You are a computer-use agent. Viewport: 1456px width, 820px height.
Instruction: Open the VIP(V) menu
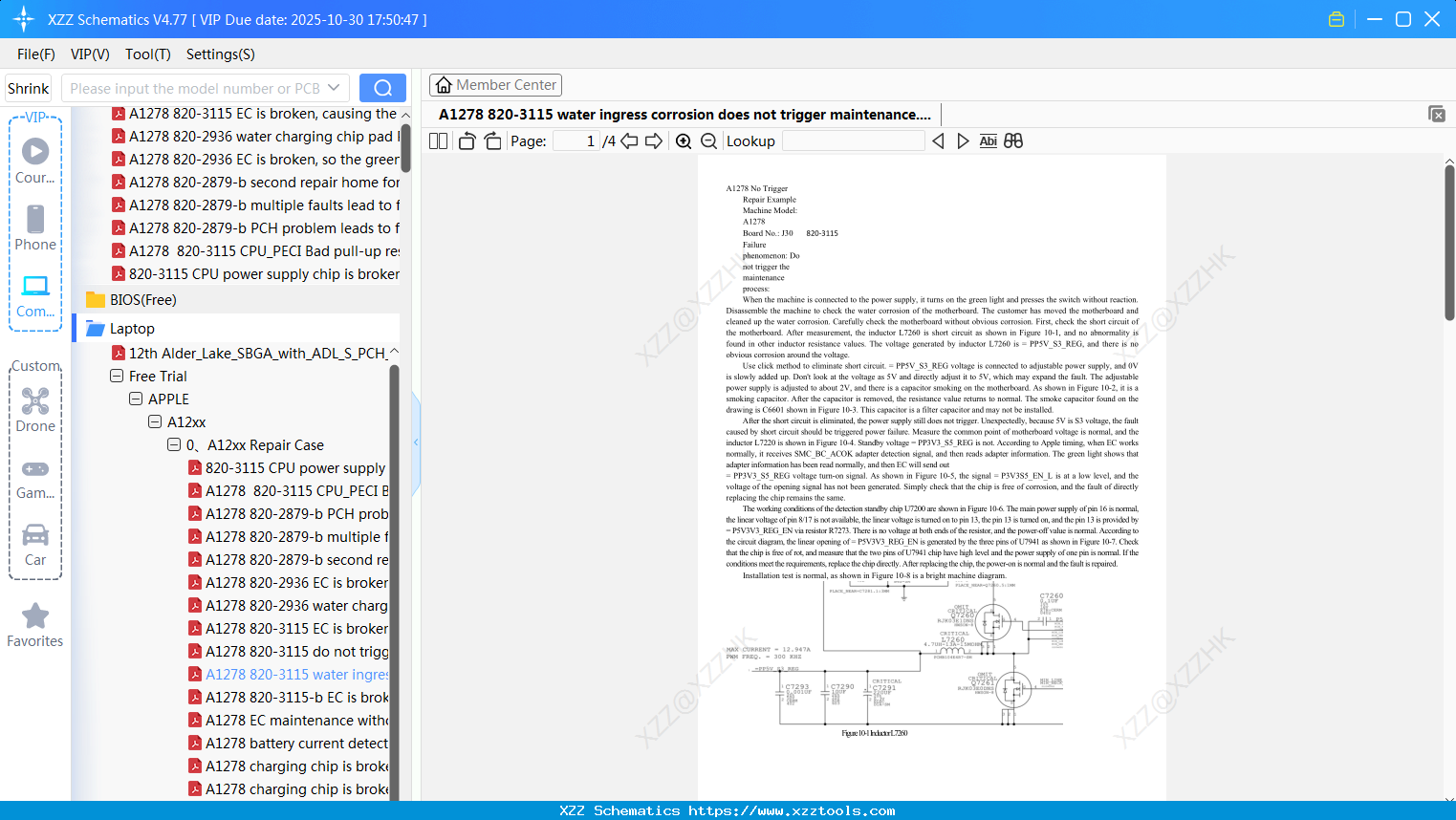coord(90,54)
